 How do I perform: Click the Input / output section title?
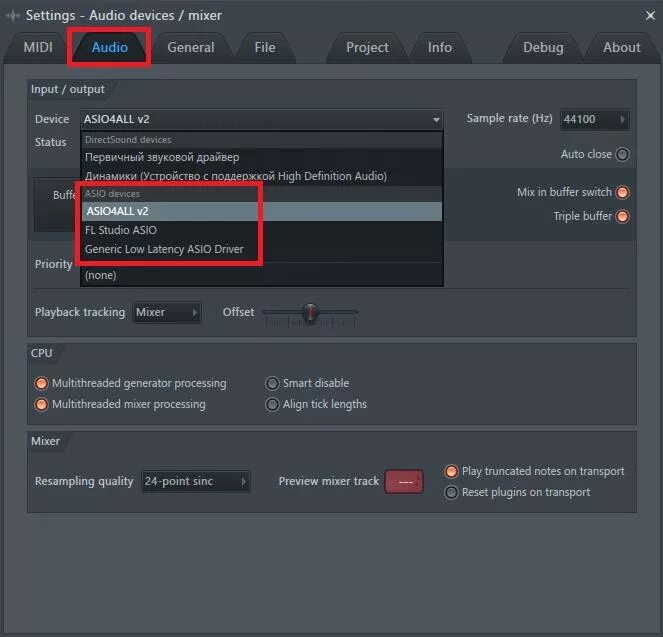coord(67,89)
